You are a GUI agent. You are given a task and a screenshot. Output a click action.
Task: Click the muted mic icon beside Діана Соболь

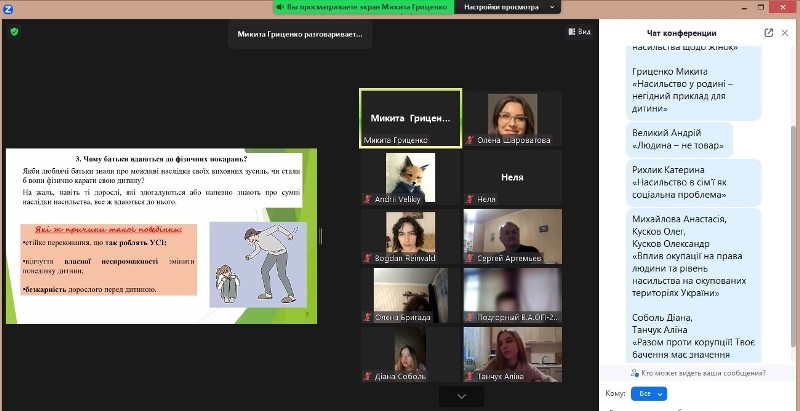pyautogui.click(x=367, y=376)
